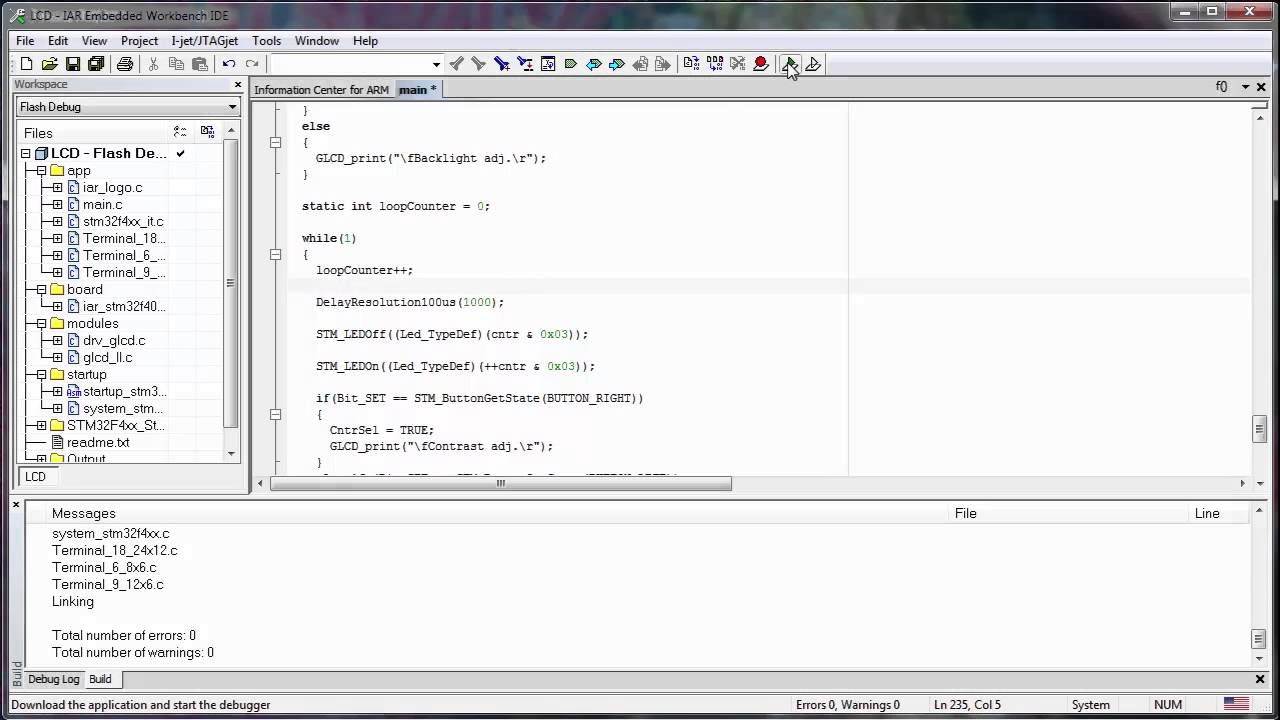Screen dimensions: 1280x720
Task: Expand the drv_glcd.c file node
Action: click(58, 341)
